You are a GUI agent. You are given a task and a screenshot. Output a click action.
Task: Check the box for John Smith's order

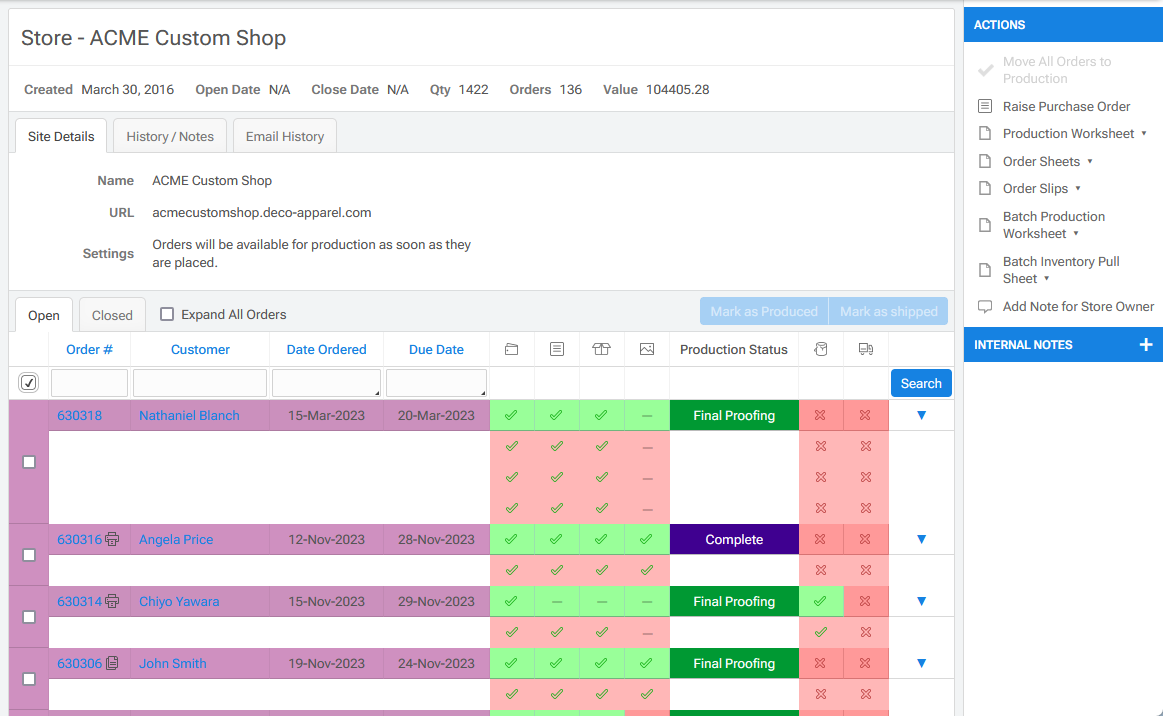[29, 679]
